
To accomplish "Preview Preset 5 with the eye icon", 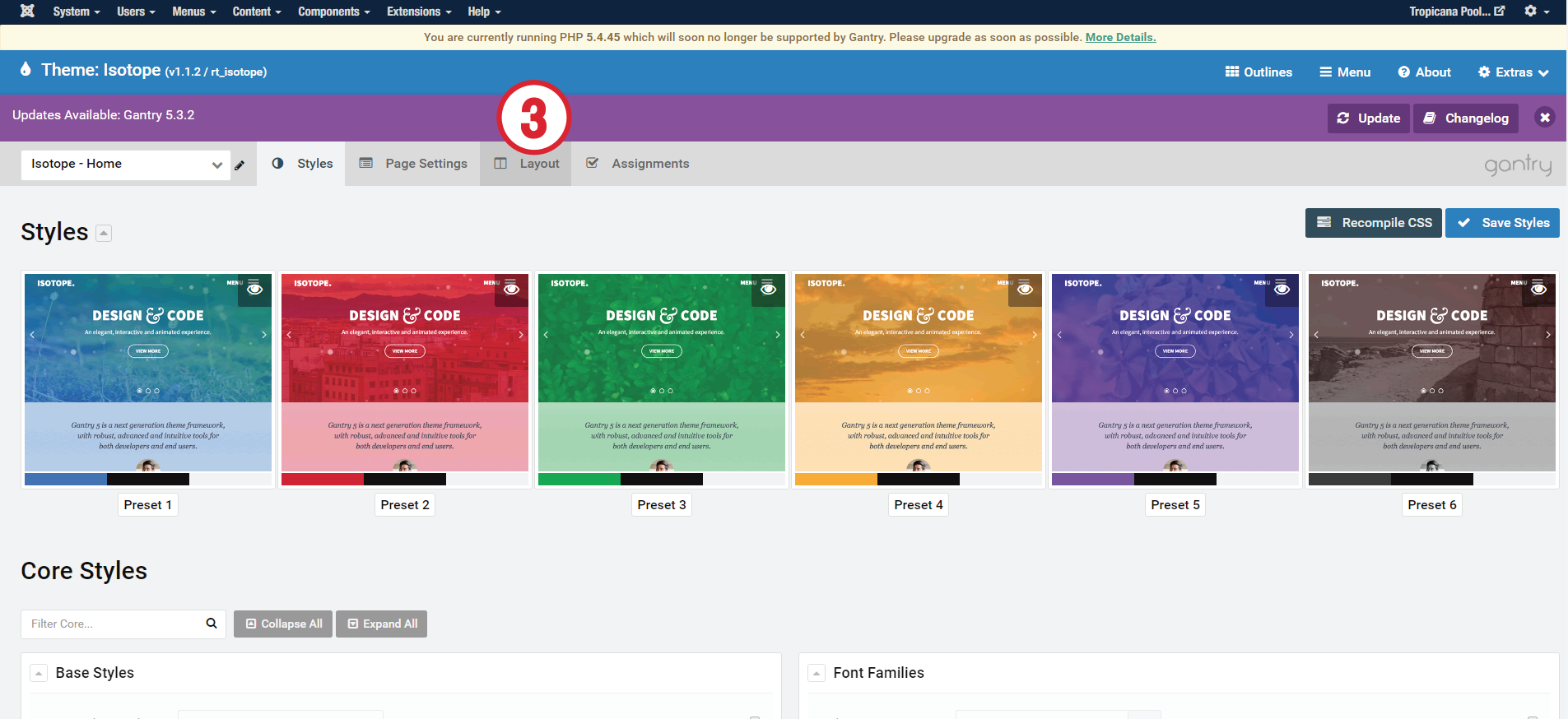I will (x=1282, y=290).
